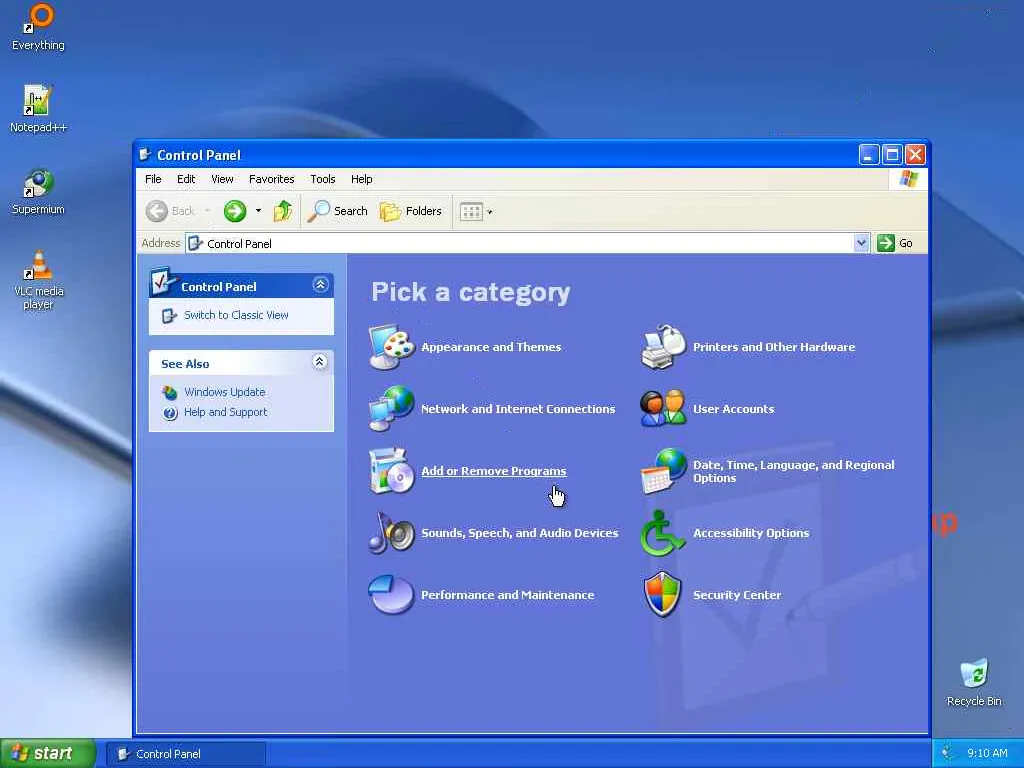The width and height of the screenshot is (1024, 768).
Task: Open the Forward button history dropdown arrow
Action: click(x=259, y=211)
